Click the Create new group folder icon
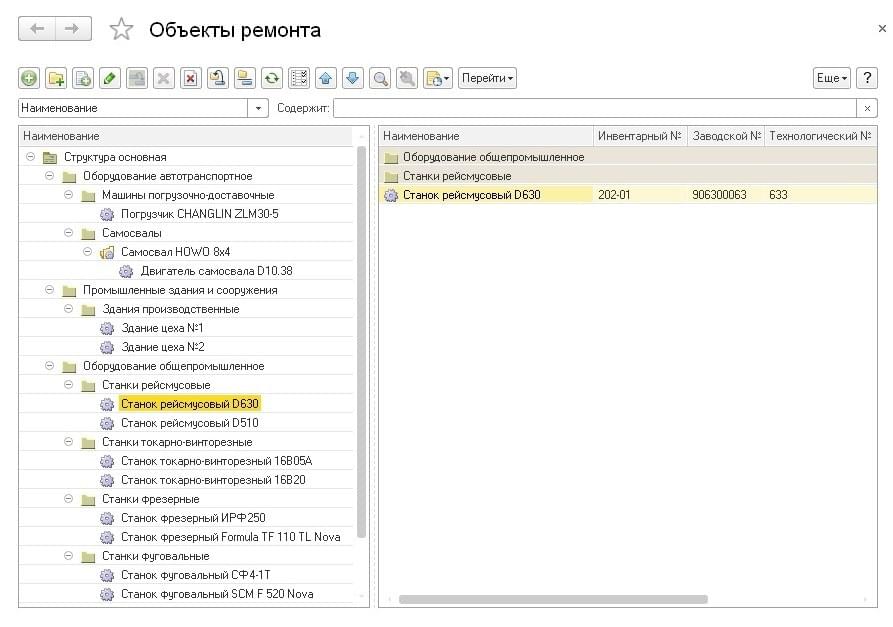 56,78
